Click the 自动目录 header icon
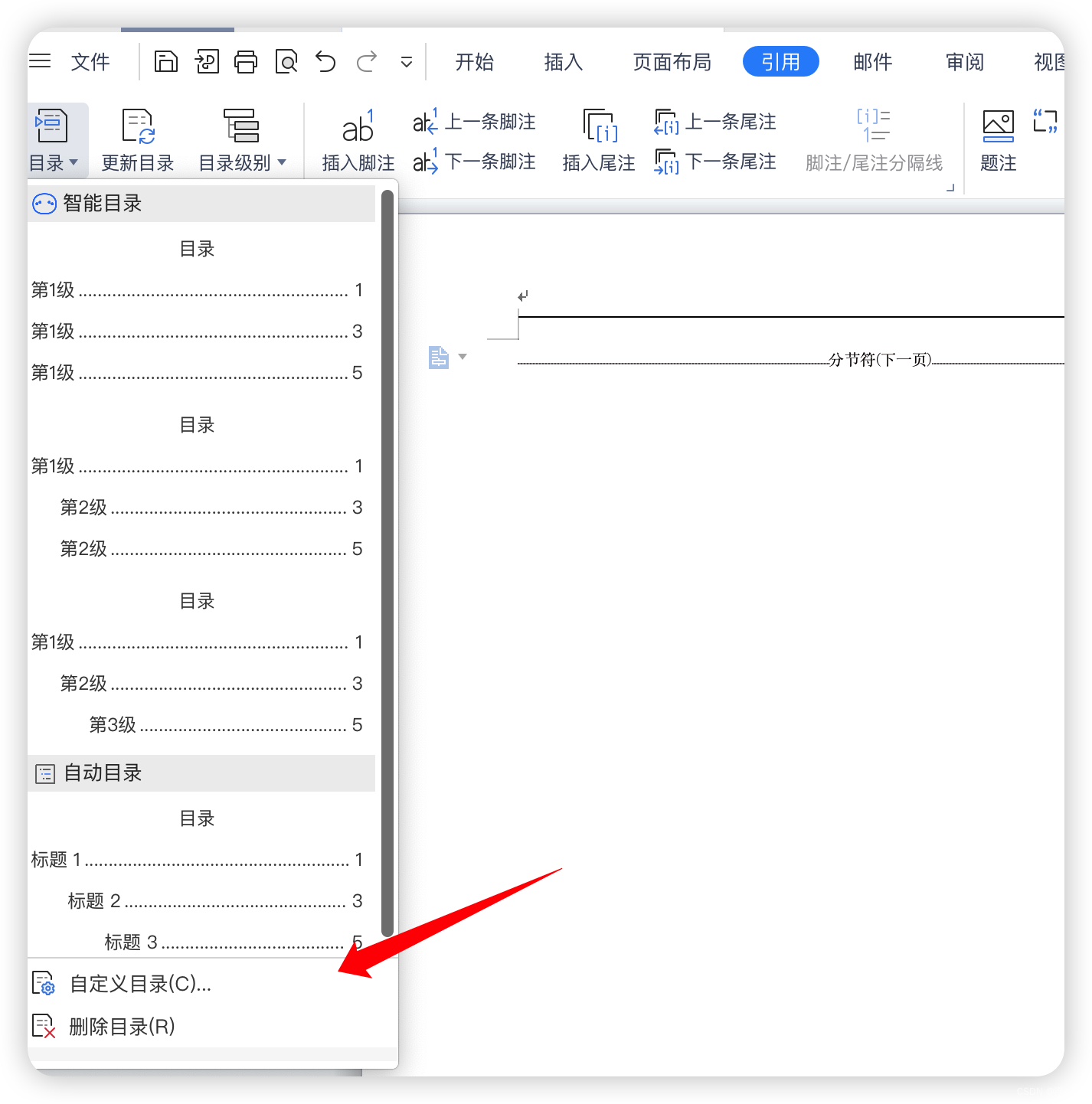The width and height of the screenshot is (1092, 1104). pyautogui.click(x=45, y=774)
